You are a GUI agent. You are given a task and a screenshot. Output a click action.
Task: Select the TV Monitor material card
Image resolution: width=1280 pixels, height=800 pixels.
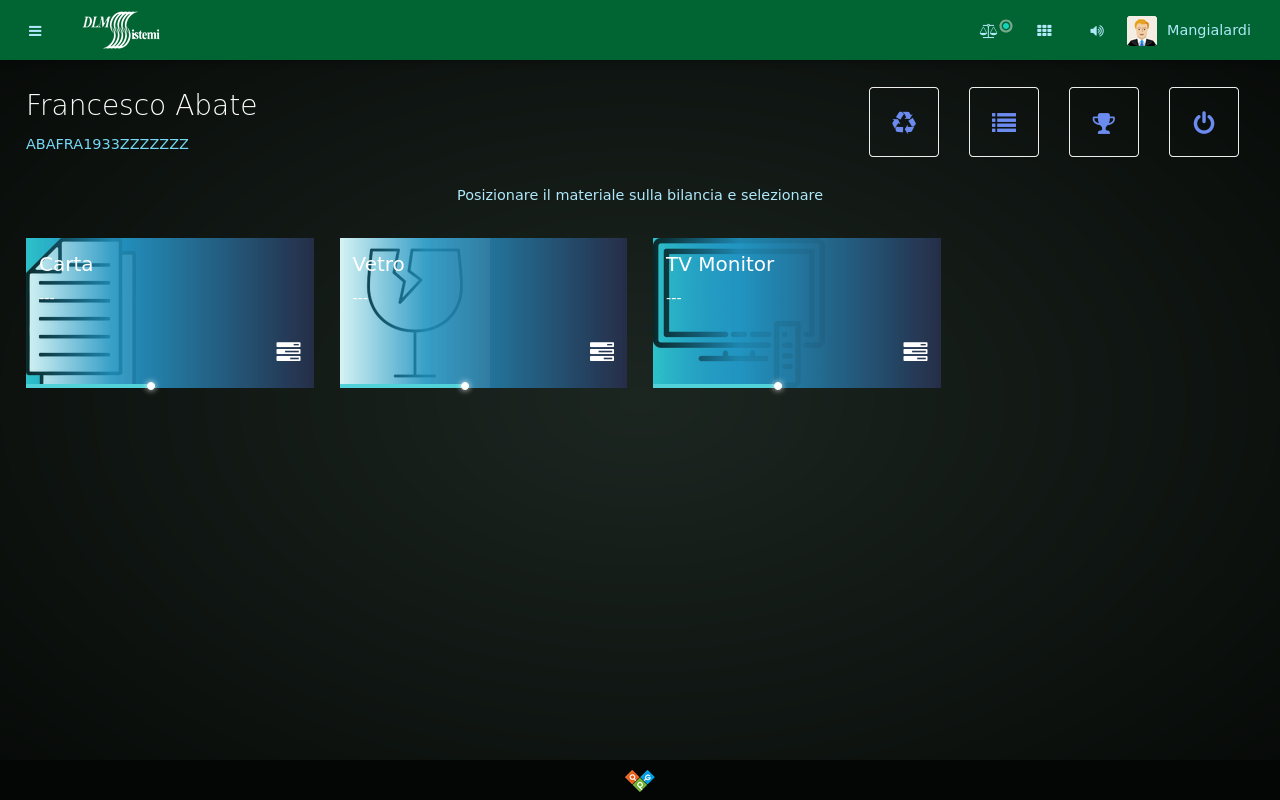click(796, 312)
